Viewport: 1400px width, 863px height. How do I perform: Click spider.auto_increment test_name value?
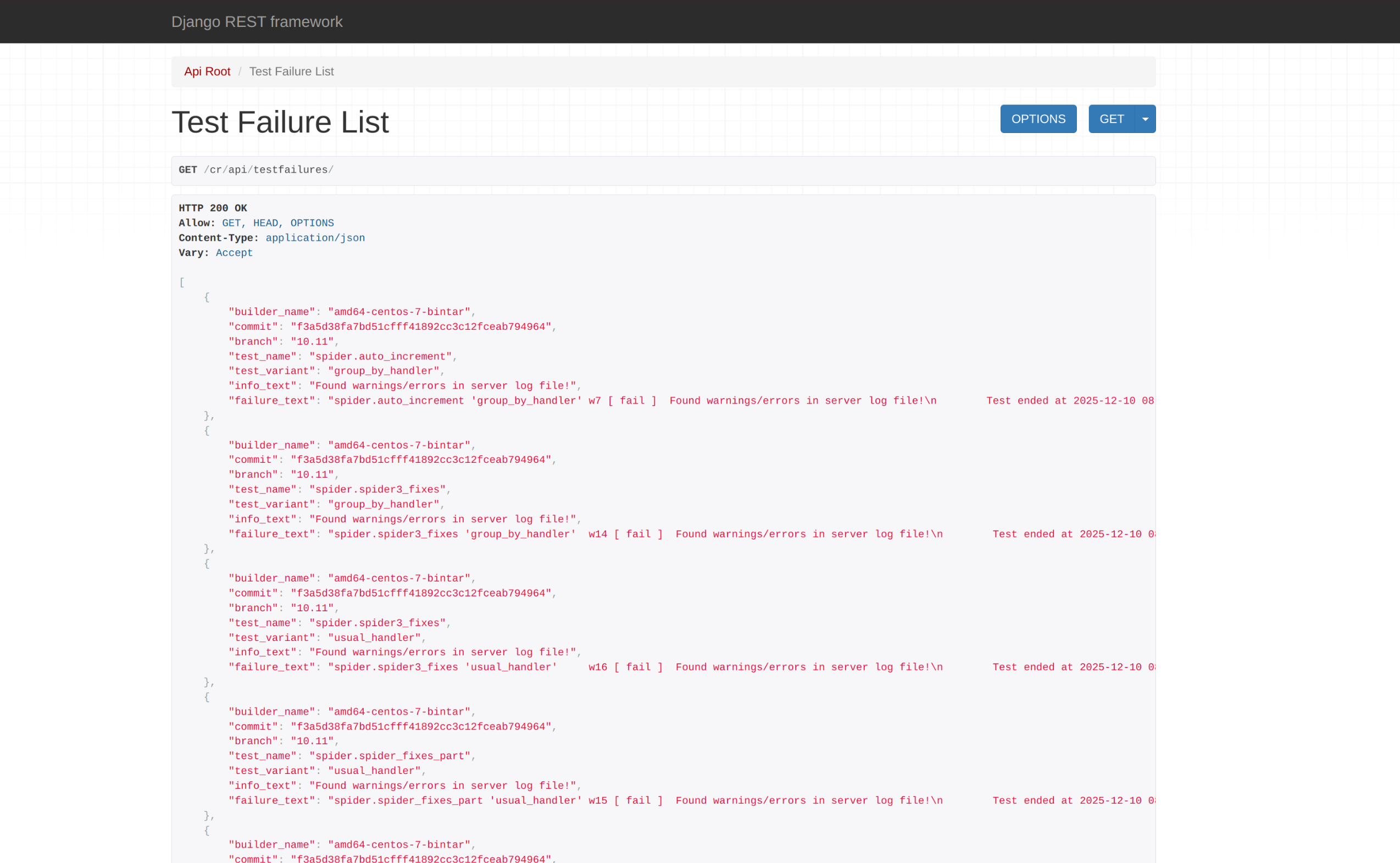coord(381,357)
